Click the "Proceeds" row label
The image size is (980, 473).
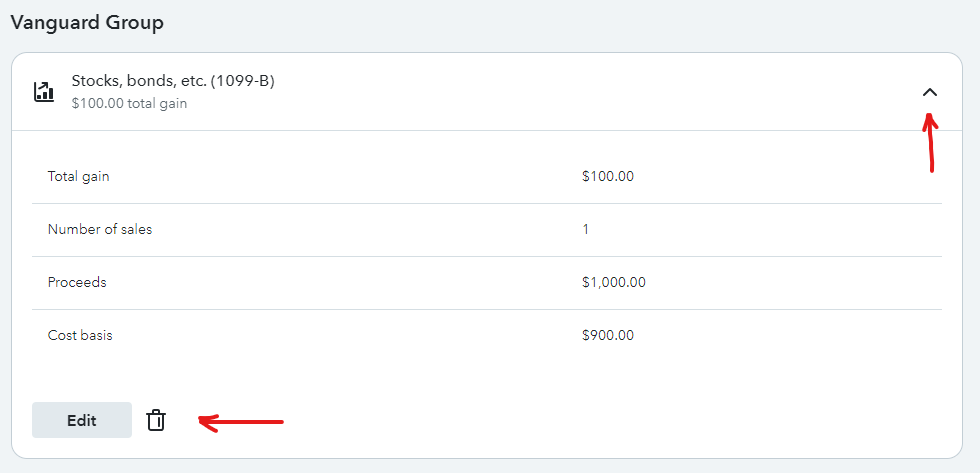[x=77, y=283]
